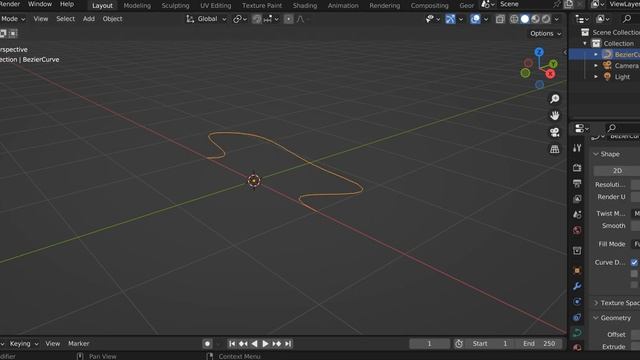Click the Light icon in the outliner

[x=607, y=76]
